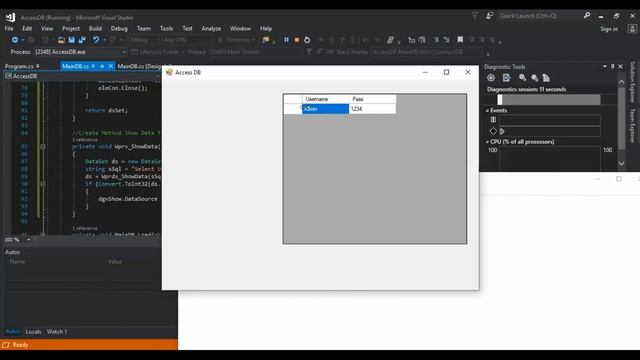
Task: Switch to the Locals tab
Action: (33, 332)
